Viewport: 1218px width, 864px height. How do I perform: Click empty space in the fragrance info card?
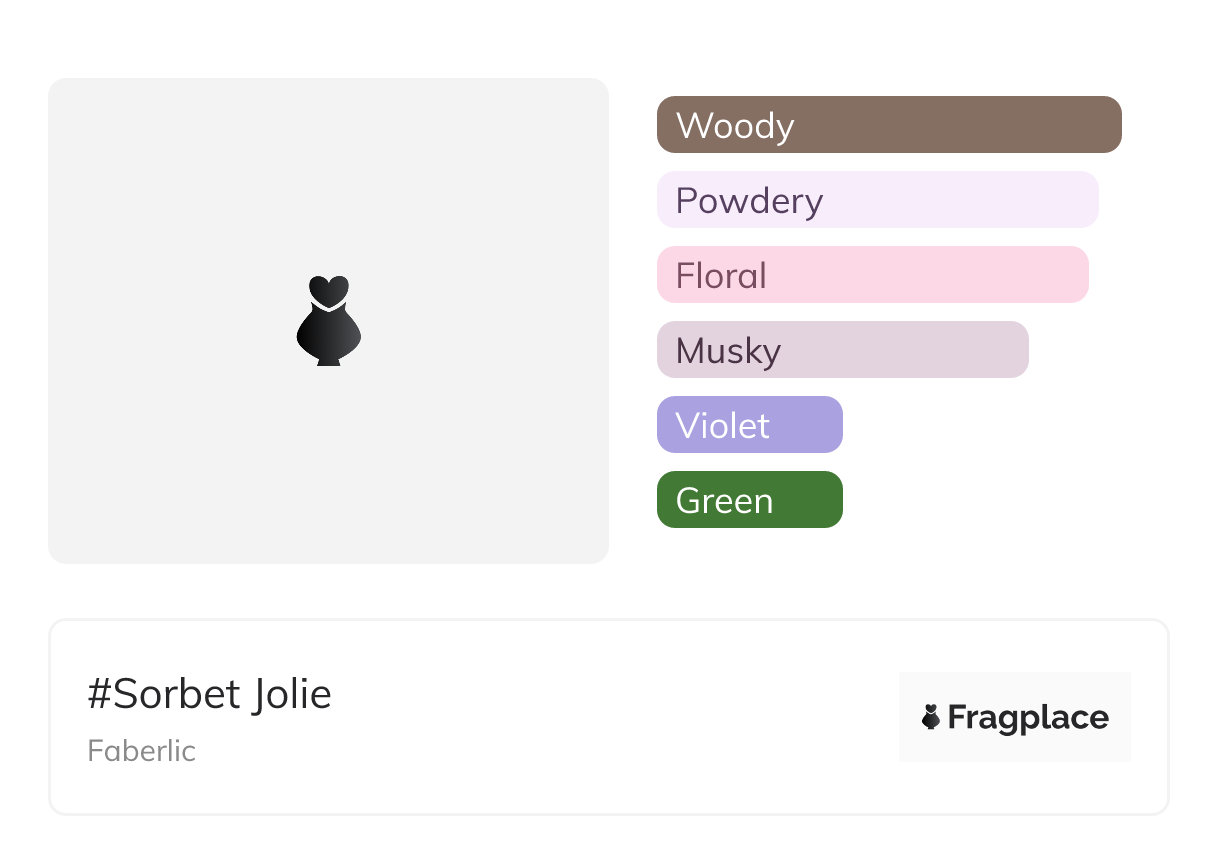pyautogui.click(x=600, y=717)
